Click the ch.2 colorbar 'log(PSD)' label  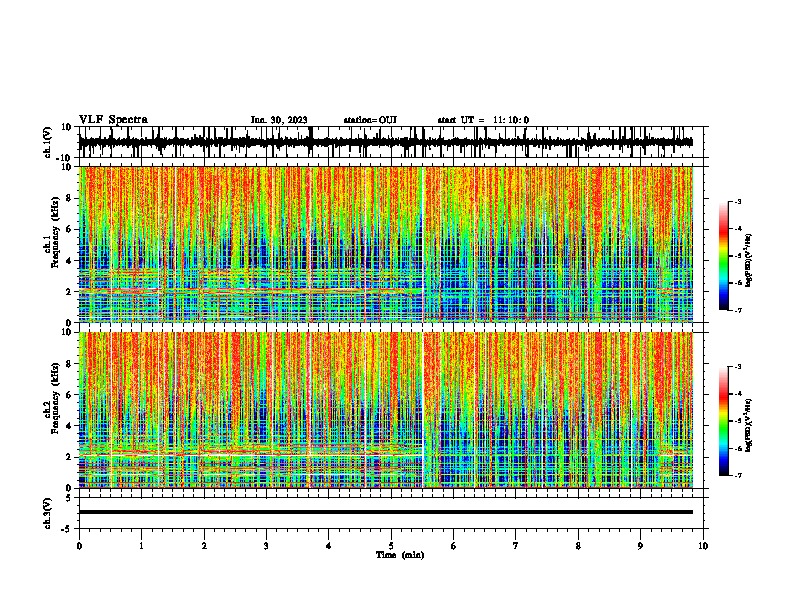(x=749, y=425)
